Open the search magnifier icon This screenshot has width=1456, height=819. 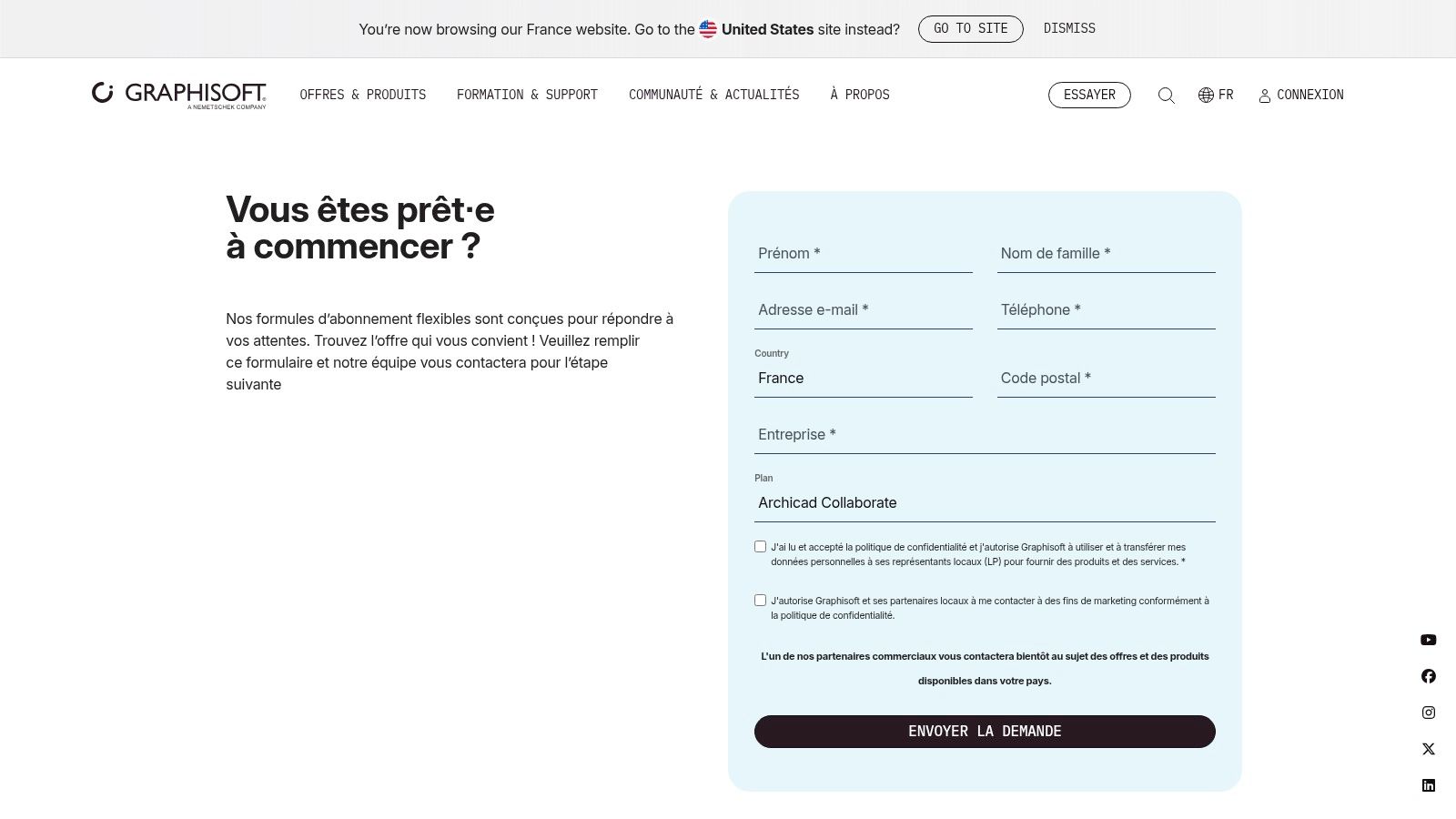pos(1166,96)
